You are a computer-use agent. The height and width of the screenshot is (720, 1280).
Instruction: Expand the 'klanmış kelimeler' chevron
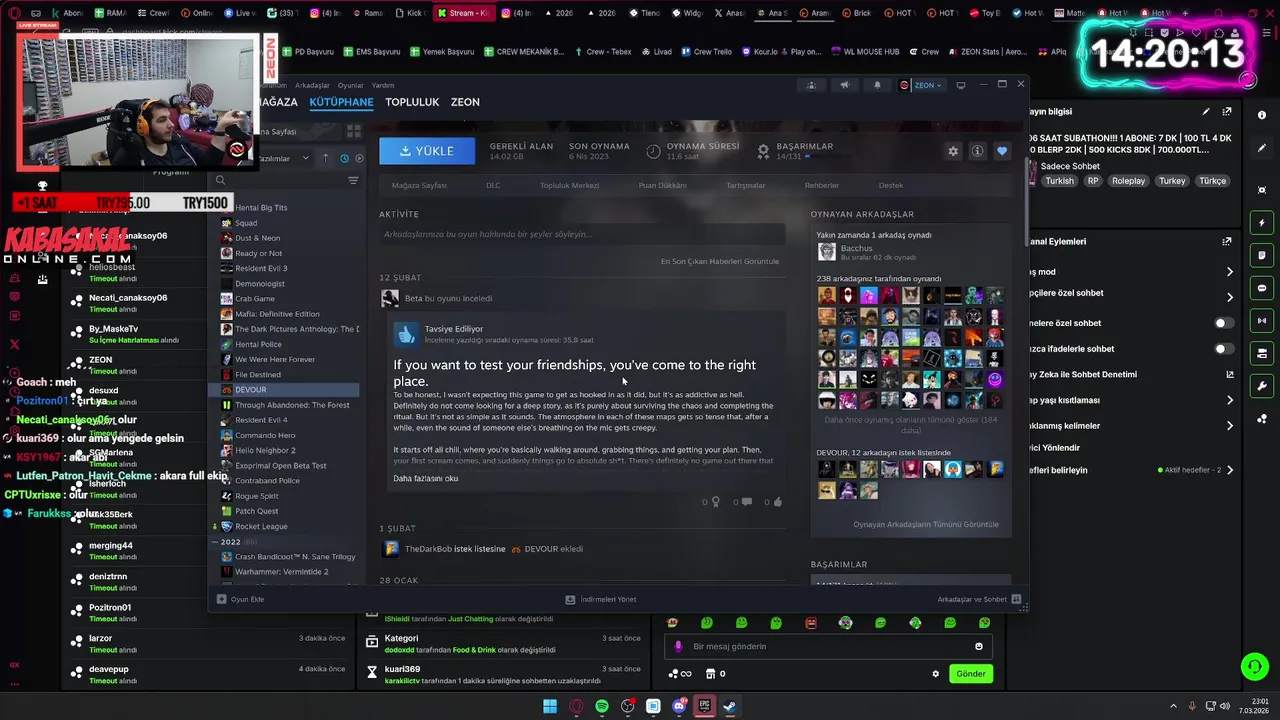point(1230,426)
